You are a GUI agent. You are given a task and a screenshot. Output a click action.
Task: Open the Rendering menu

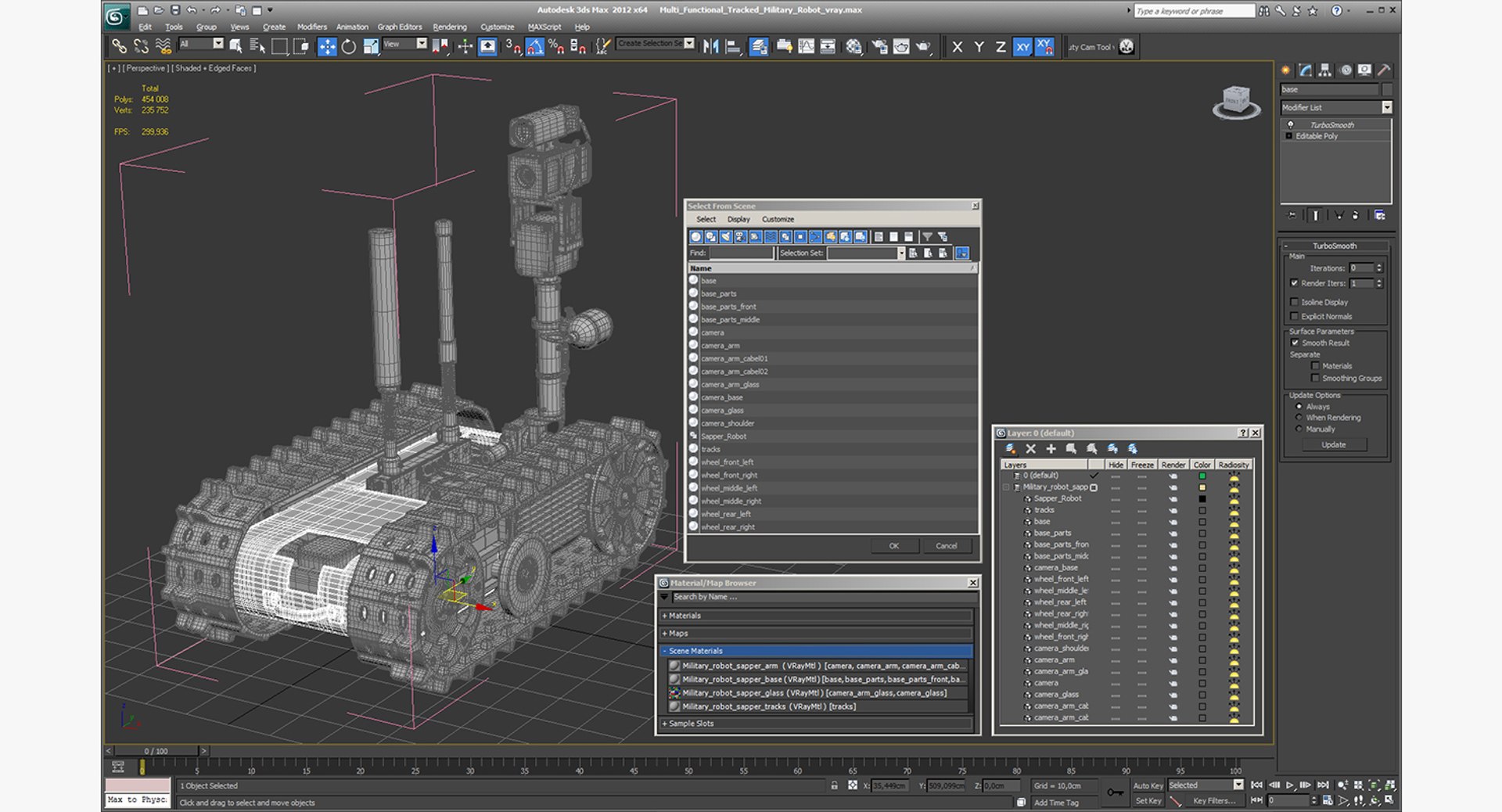[450, 27]
